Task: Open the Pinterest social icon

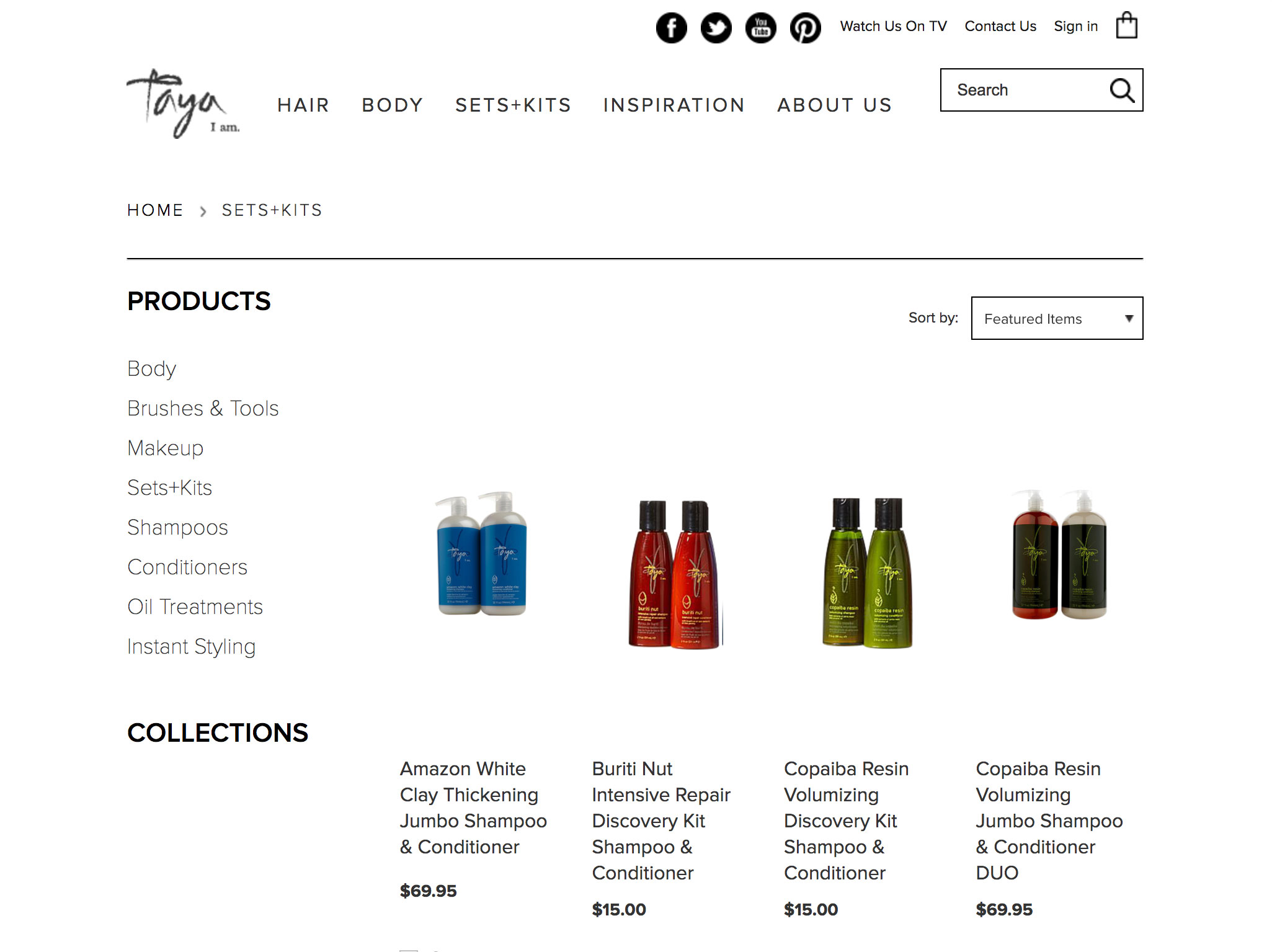Action: pyautogui.click(x=805, y=27)
